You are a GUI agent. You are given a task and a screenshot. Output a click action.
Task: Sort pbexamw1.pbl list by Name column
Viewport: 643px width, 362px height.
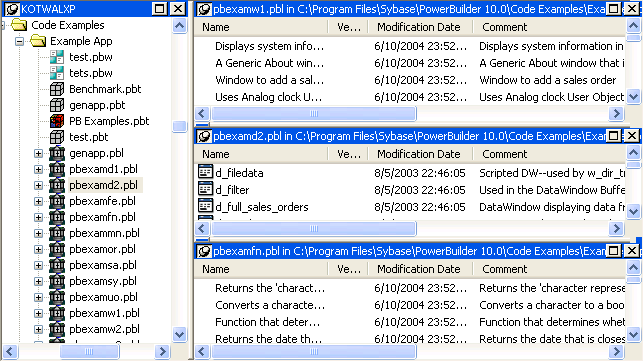coord(262,27)
